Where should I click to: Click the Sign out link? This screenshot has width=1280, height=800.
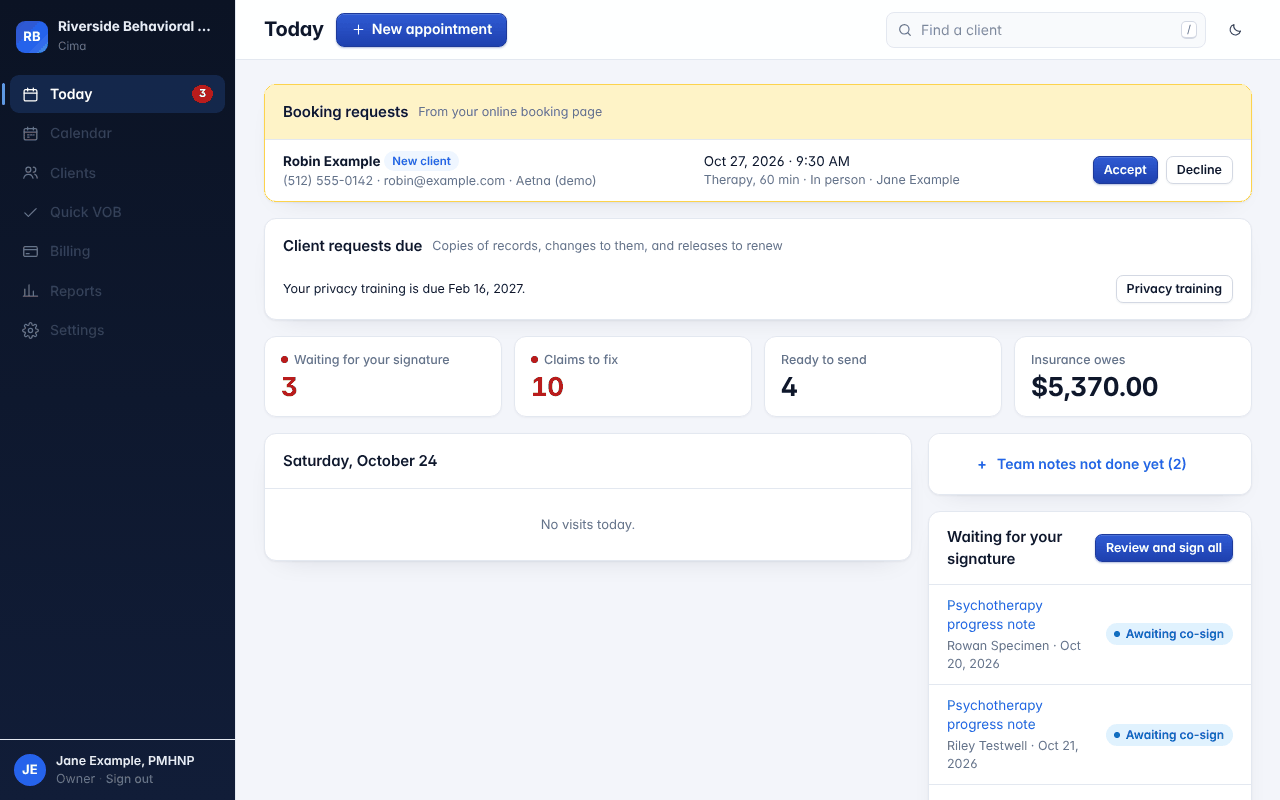(130, 779)
